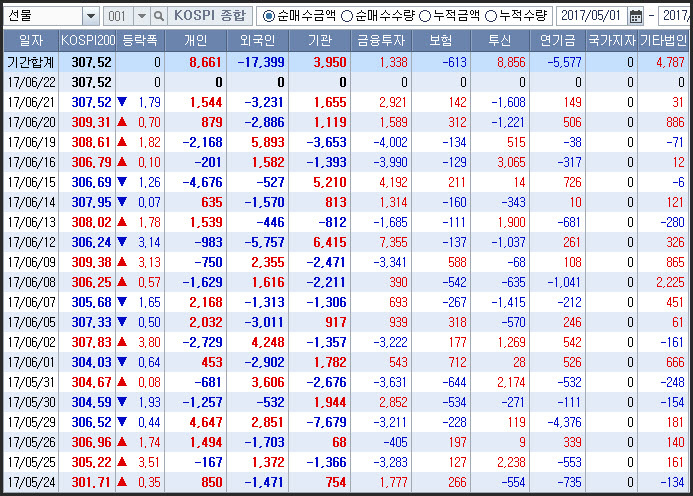Click the up arrow on 17/06/09 row

point(122,262)
